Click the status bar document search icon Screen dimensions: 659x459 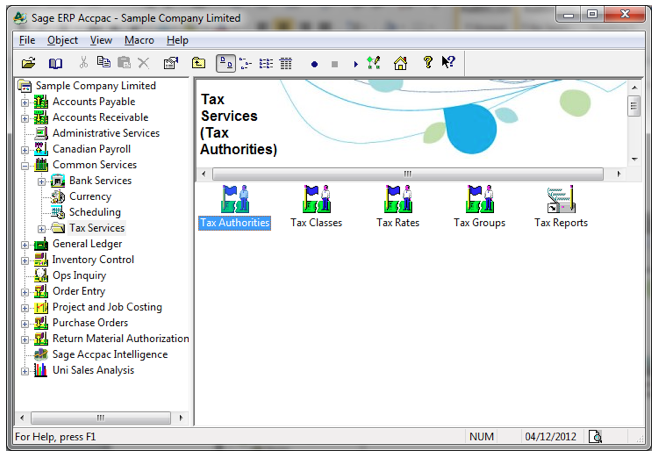595,437
